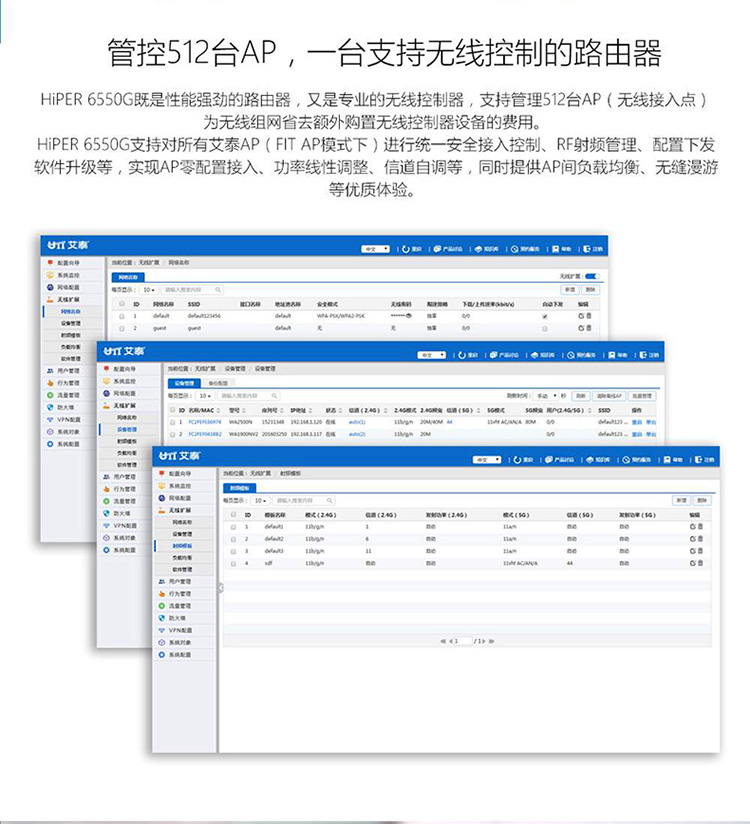Collapse the sidebar using the panel splitter handle
750x824 pixels.
click(220, 588)
